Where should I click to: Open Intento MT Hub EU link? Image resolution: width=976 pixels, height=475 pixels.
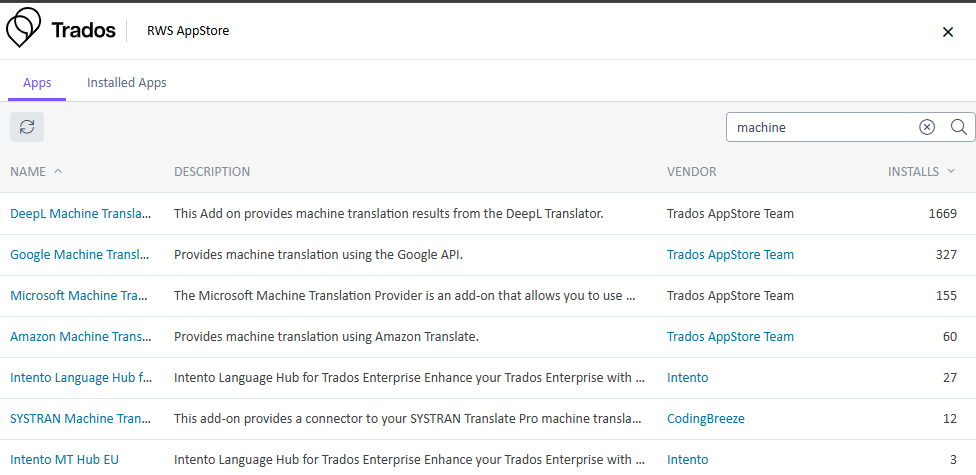64,459
